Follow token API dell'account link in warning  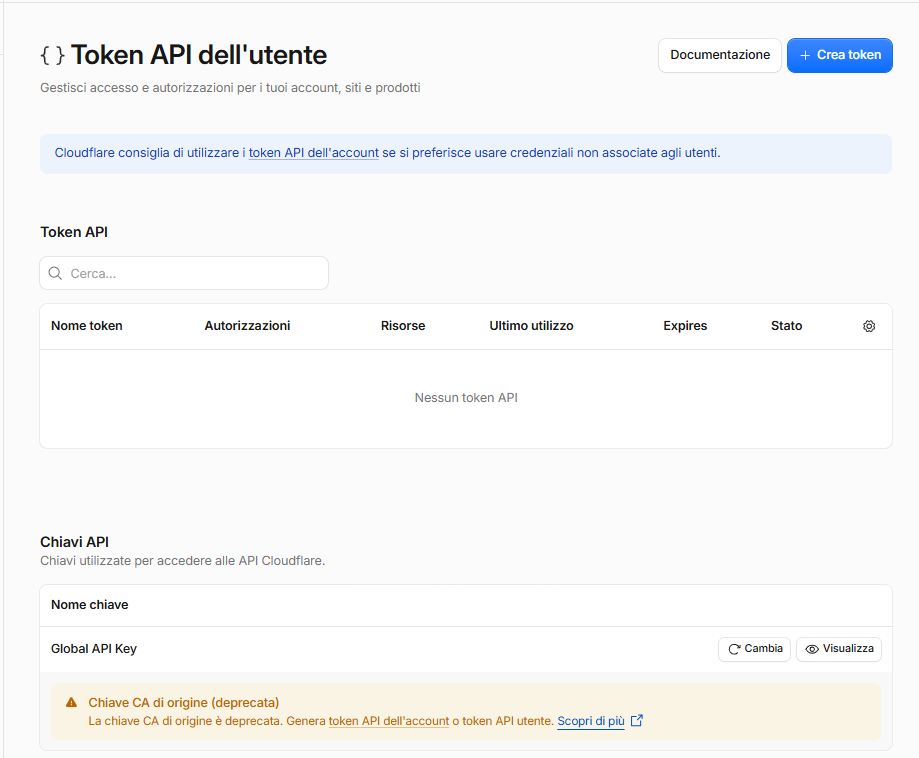pyautogui.click(x=389, y=721)
